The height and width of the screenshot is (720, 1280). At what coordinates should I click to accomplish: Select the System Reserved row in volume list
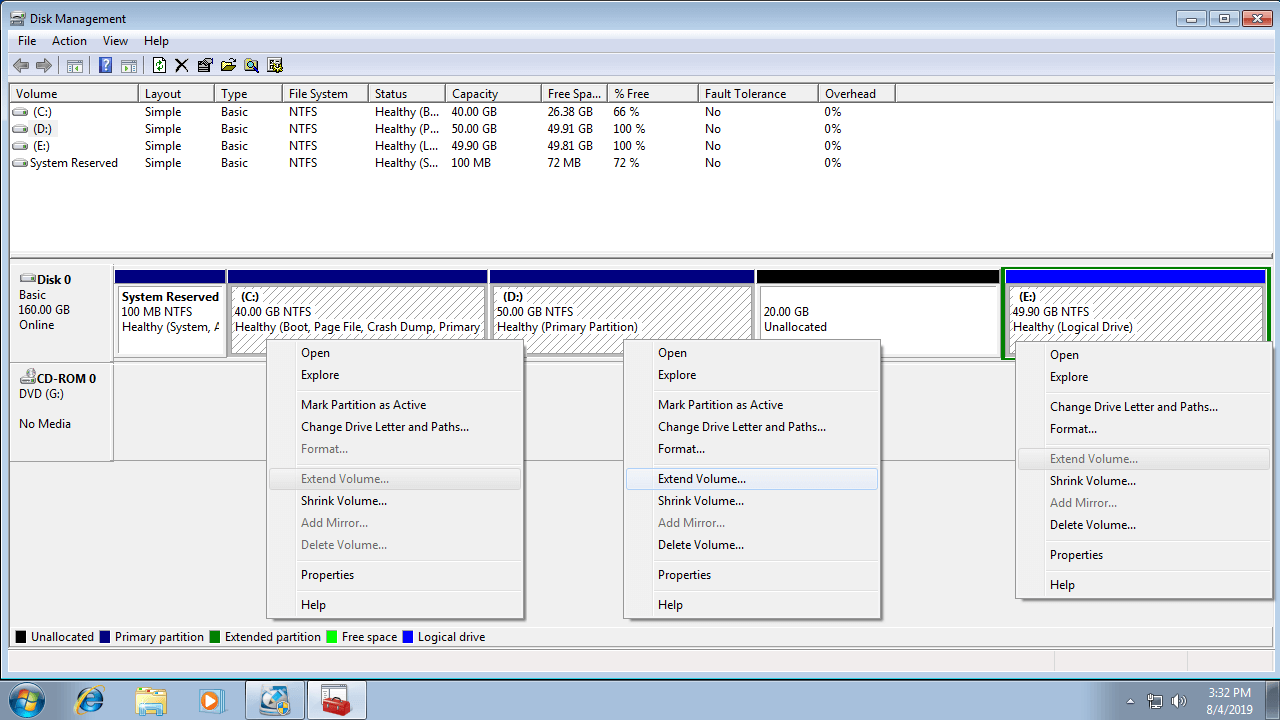coord(73,163)
